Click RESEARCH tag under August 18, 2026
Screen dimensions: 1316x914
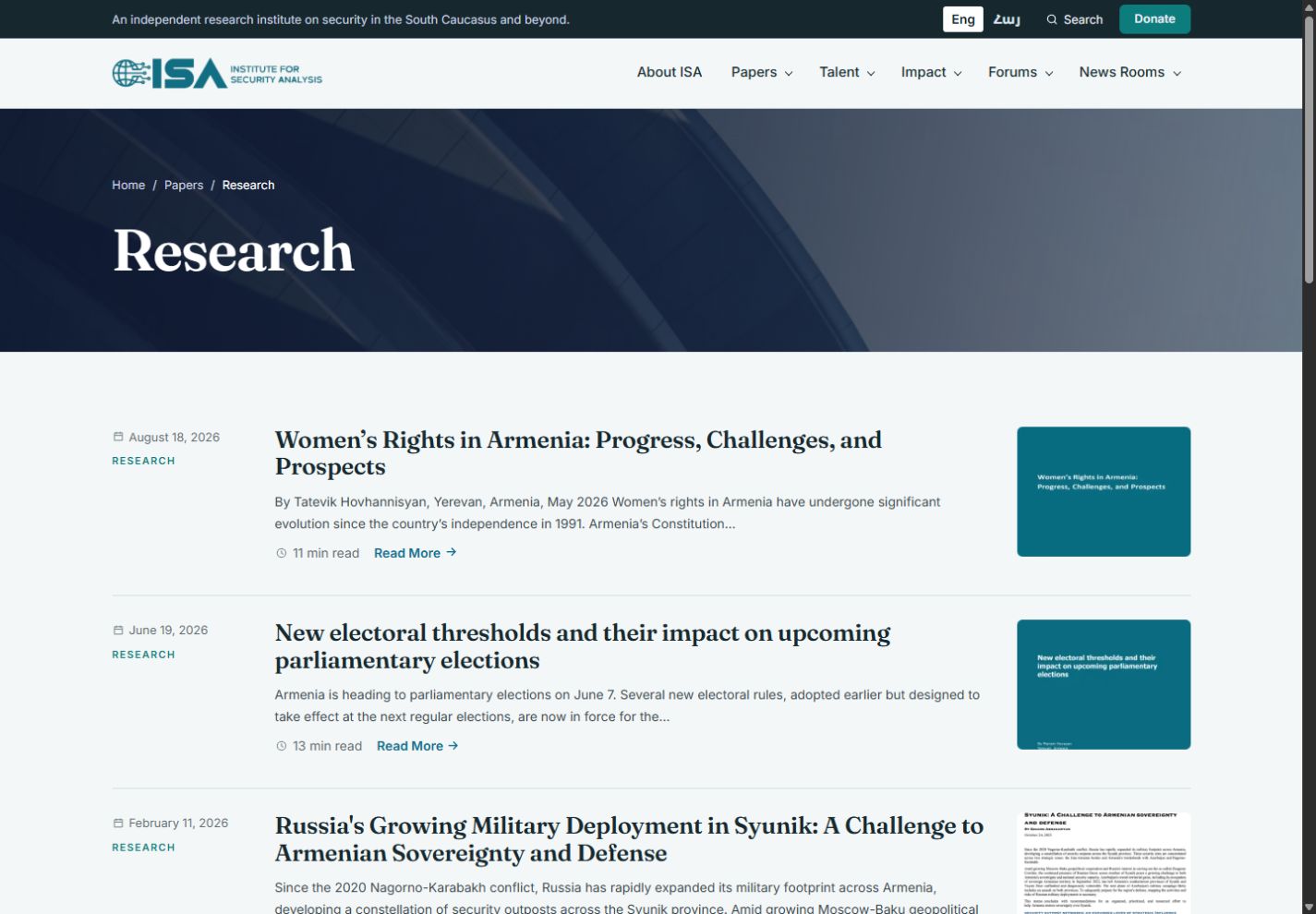pos(143,461)
